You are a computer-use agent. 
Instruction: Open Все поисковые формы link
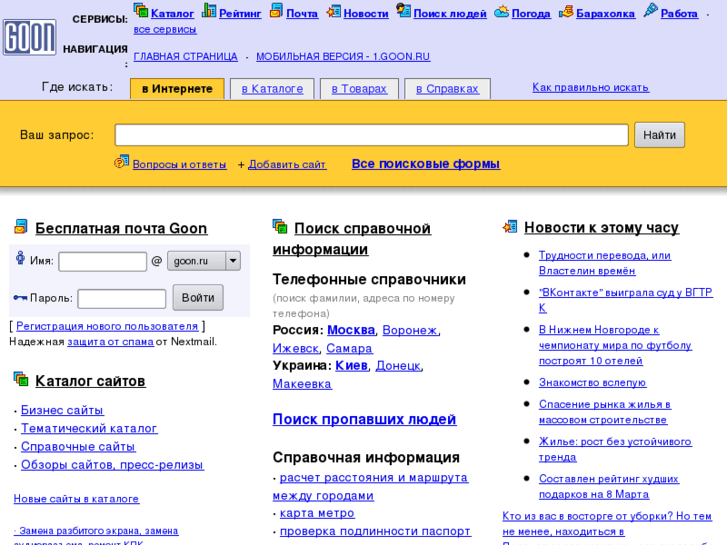click(x=426, y=164)
